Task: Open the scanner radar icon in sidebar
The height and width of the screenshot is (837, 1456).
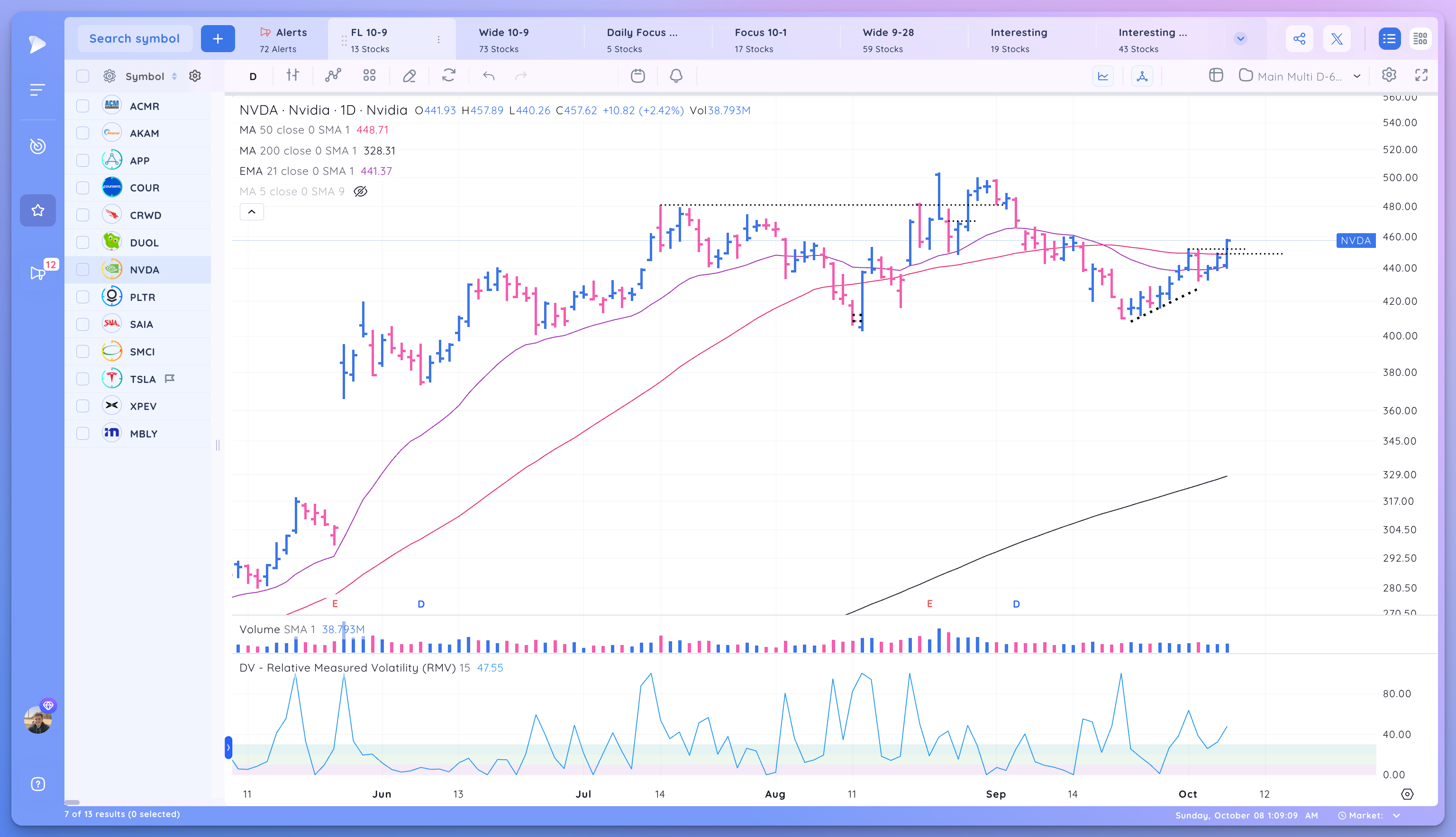Action: [x=37, y=146]
